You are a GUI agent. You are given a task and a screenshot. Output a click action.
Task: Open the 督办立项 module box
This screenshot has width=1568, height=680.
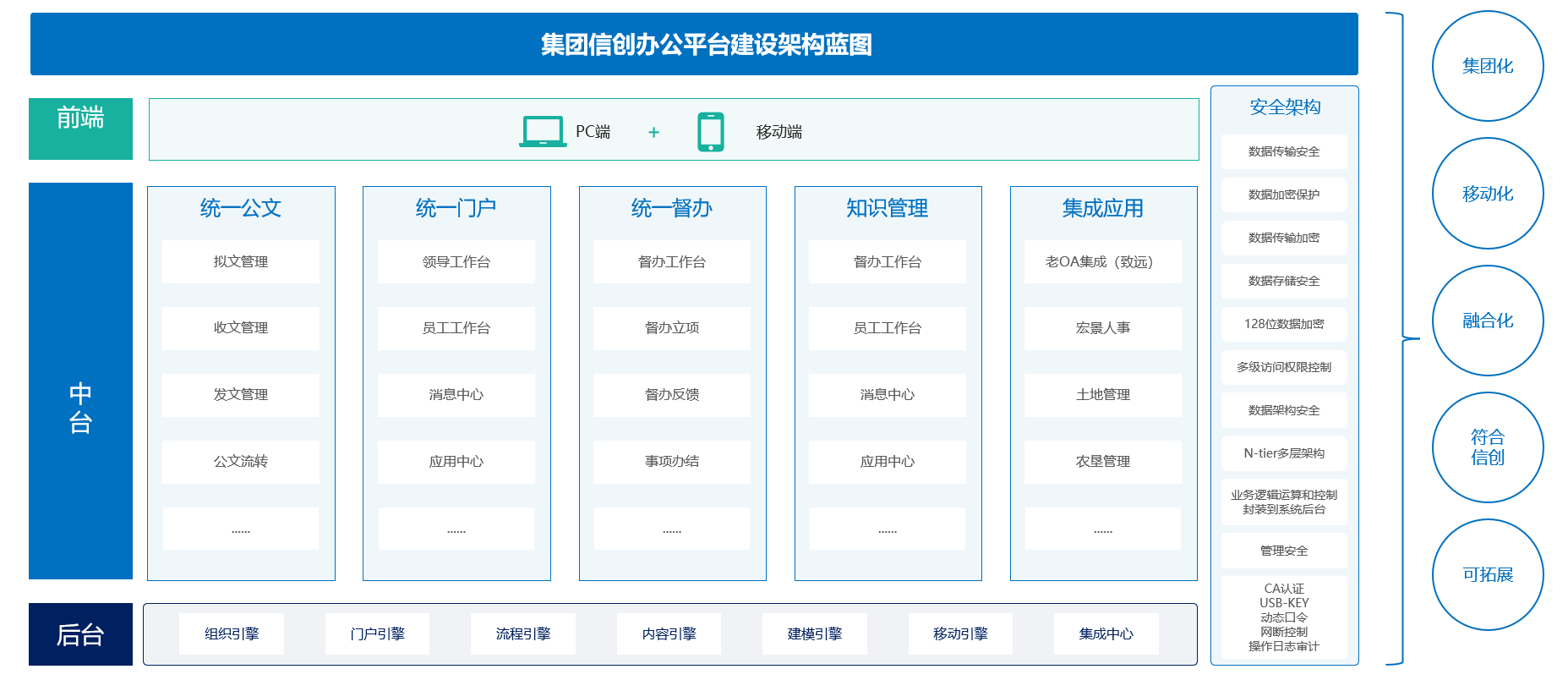pyautogui.click(x=672, y=328)
